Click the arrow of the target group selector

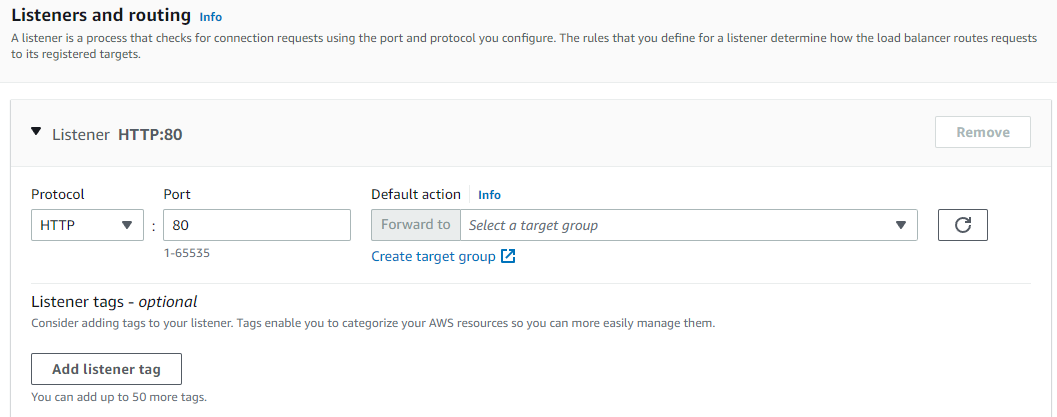(x=900, y=225)
